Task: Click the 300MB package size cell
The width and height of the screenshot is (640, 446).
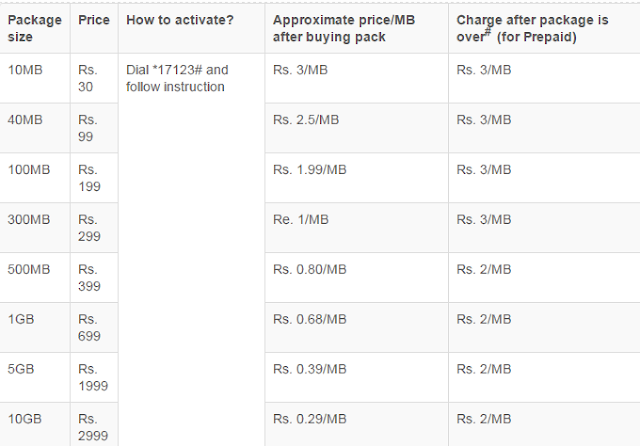Action: (x=28, y=220)
